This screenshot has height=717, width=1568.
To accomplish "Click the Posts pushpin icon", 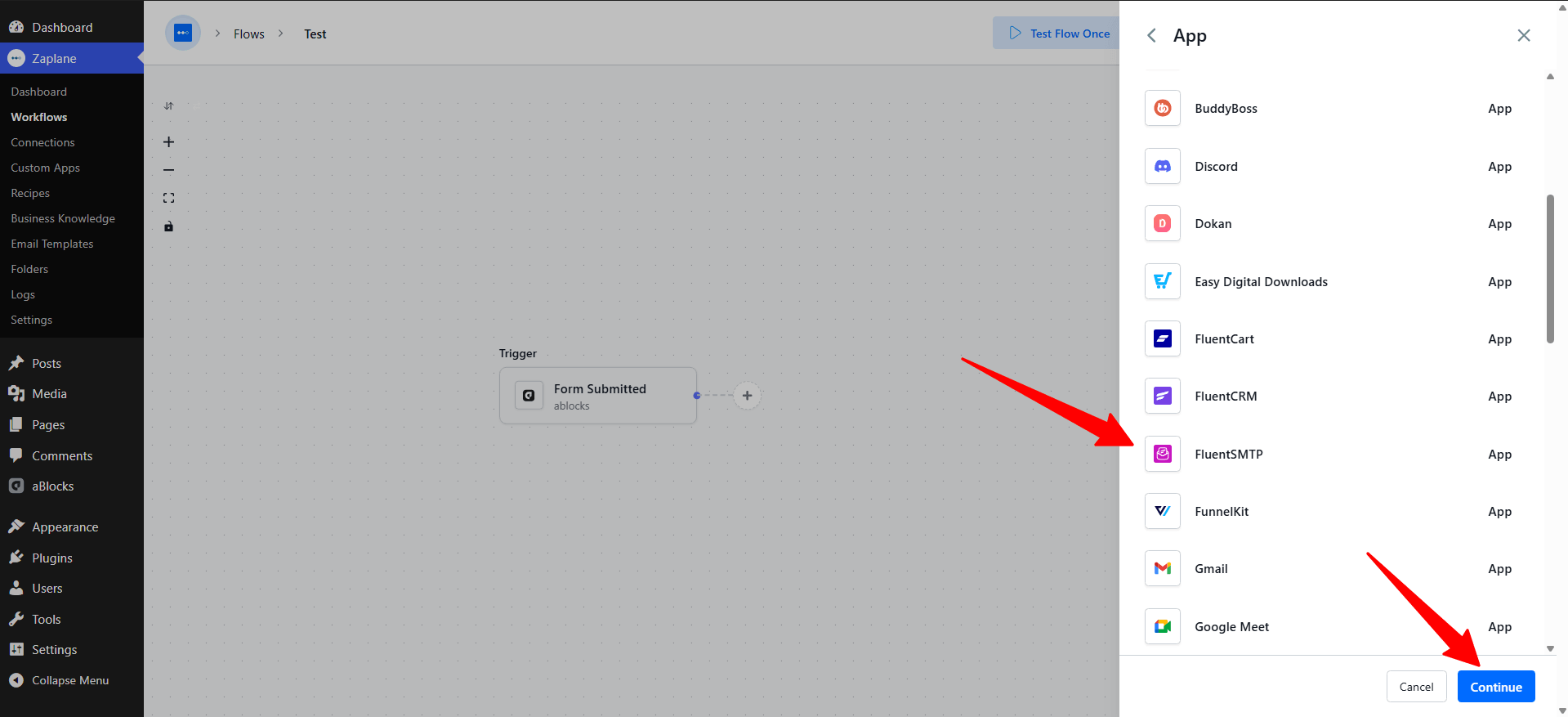I will point(16,363).
